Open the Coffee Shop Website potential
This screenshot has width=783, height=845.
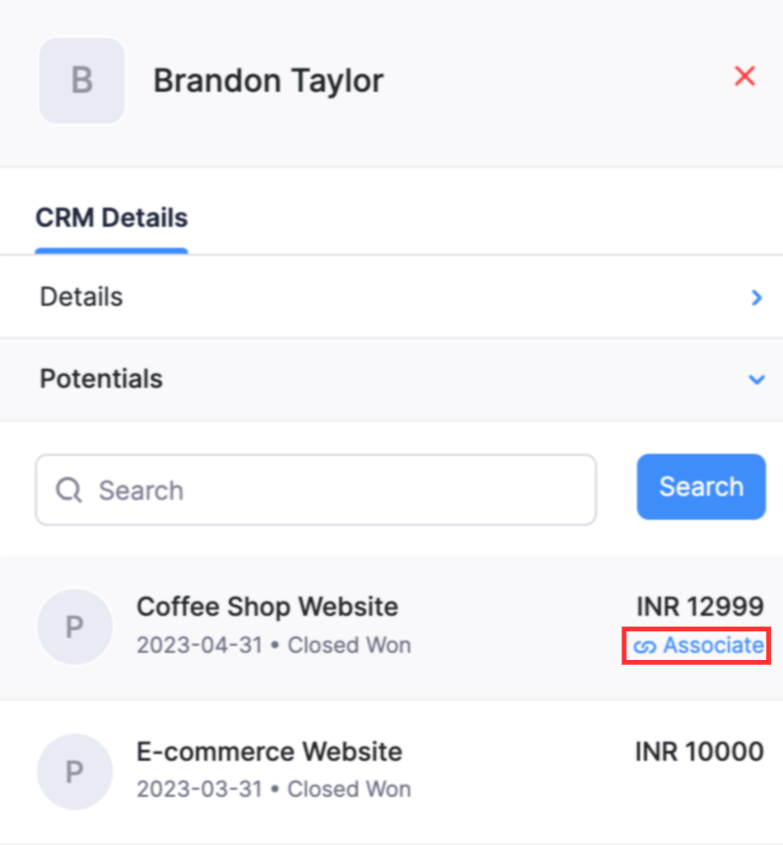tap(267, 606)
